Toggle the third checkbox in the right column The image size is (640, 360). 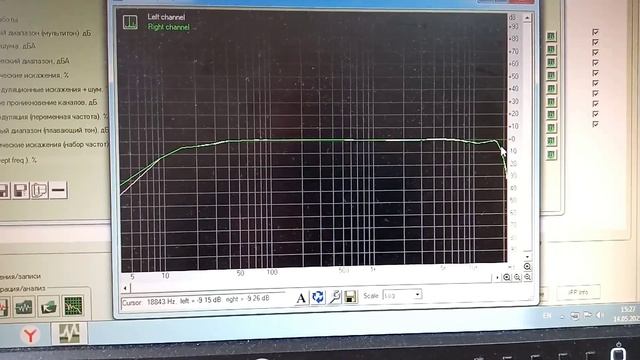tap(595, 52)
